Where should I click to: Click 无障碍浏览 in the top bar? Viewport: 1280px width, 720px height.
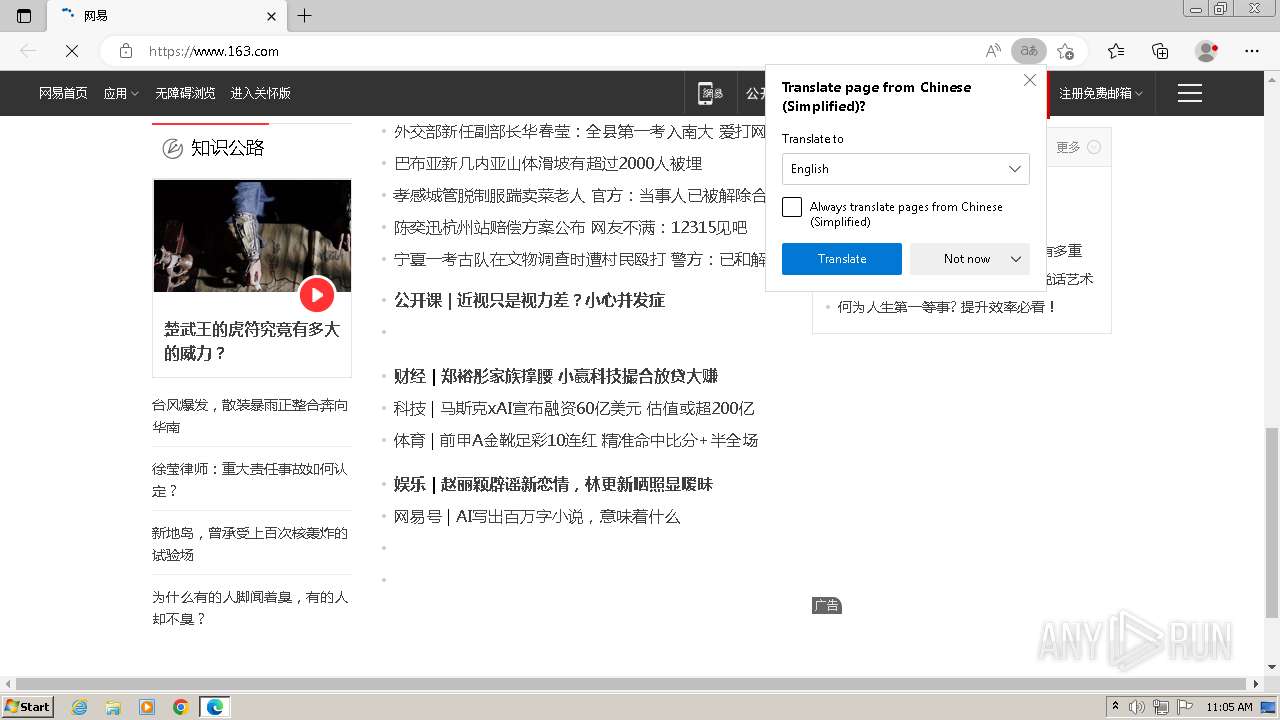(185, 93)
